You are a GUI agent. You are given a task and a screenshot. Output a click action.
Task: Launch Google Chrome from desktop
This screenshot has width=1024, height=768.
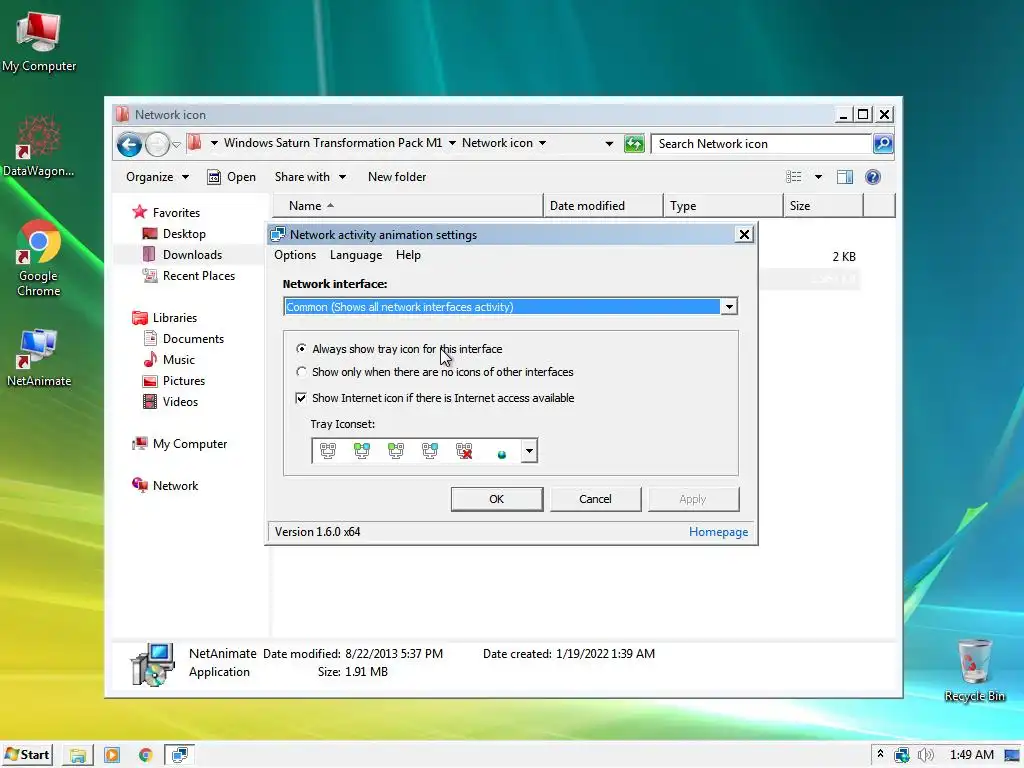[x=39, y=259]
